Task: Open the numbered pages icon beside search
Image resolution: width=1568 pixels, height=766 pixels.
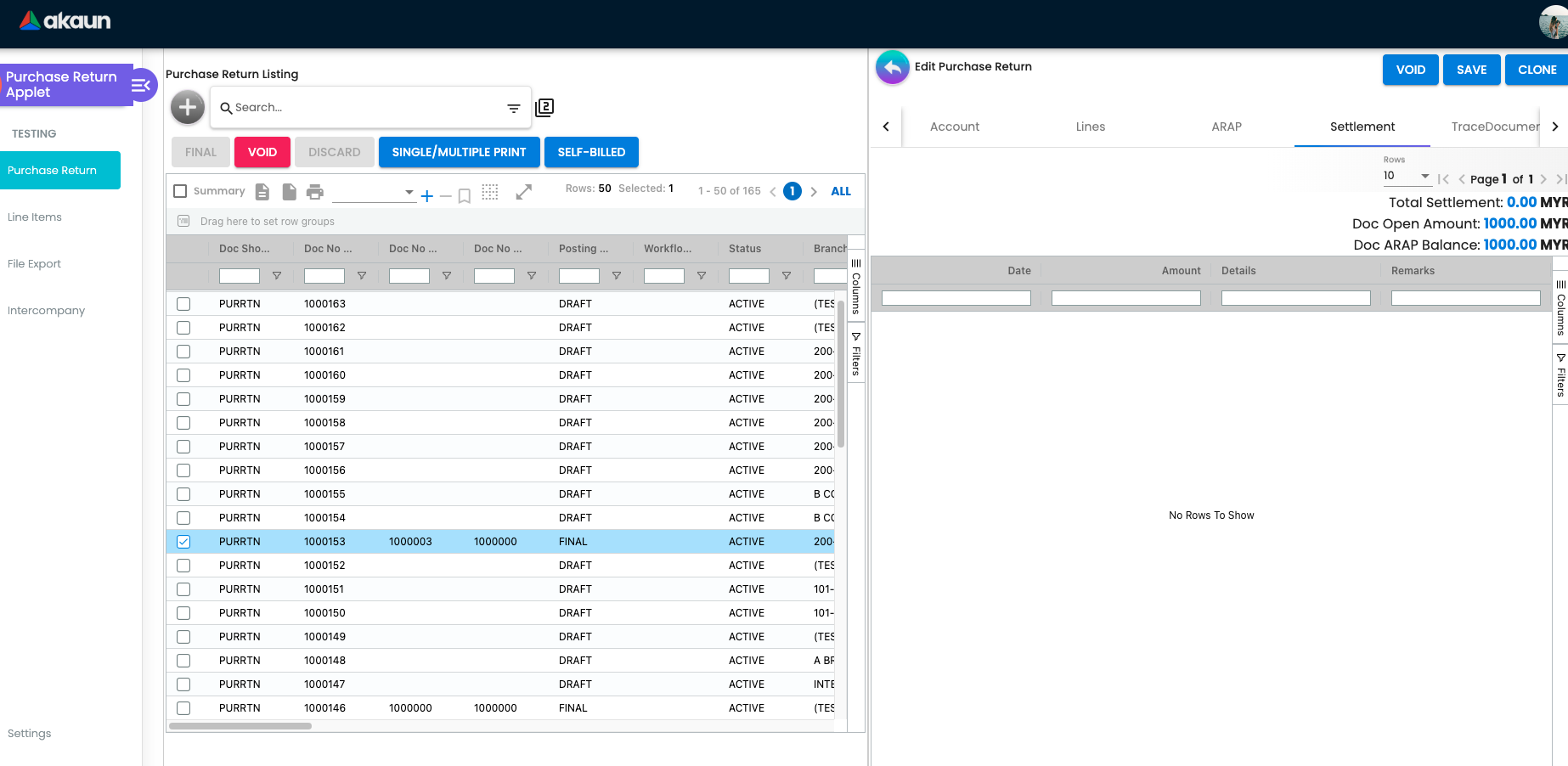Action: 544,107
